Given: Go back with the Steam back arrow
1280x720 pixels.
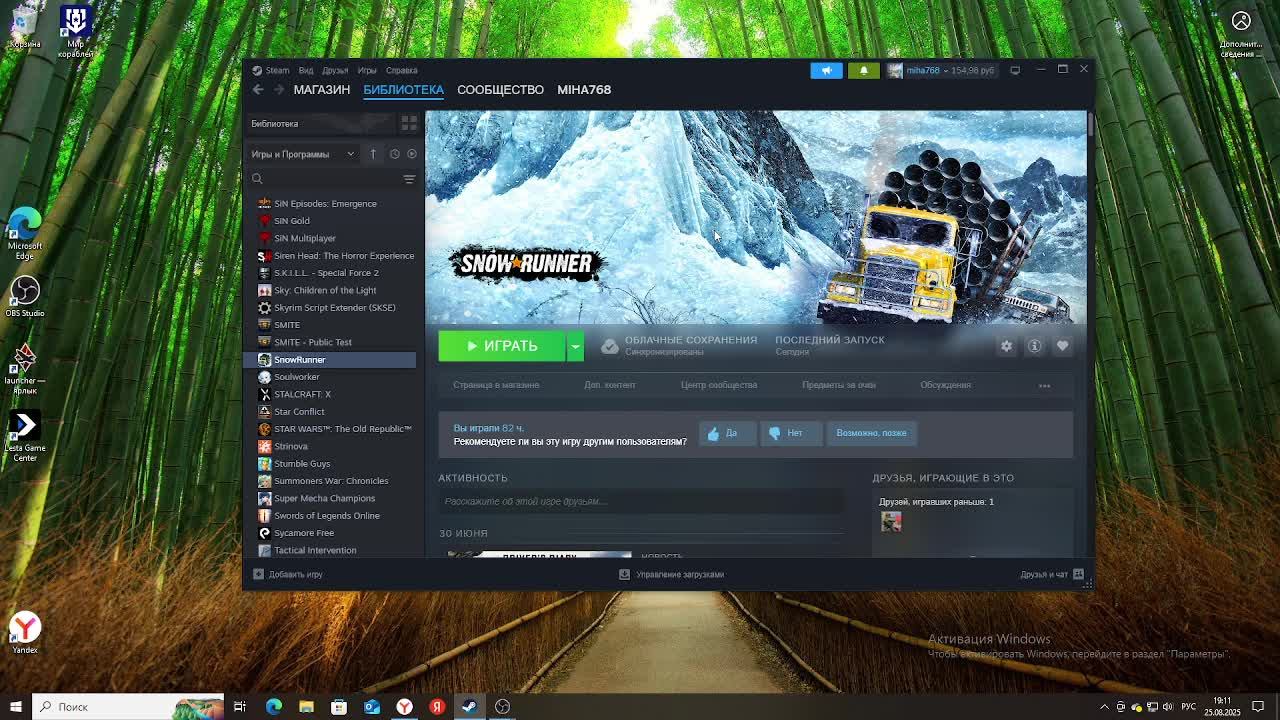Looking at the screenshot, I should point(258,90).
